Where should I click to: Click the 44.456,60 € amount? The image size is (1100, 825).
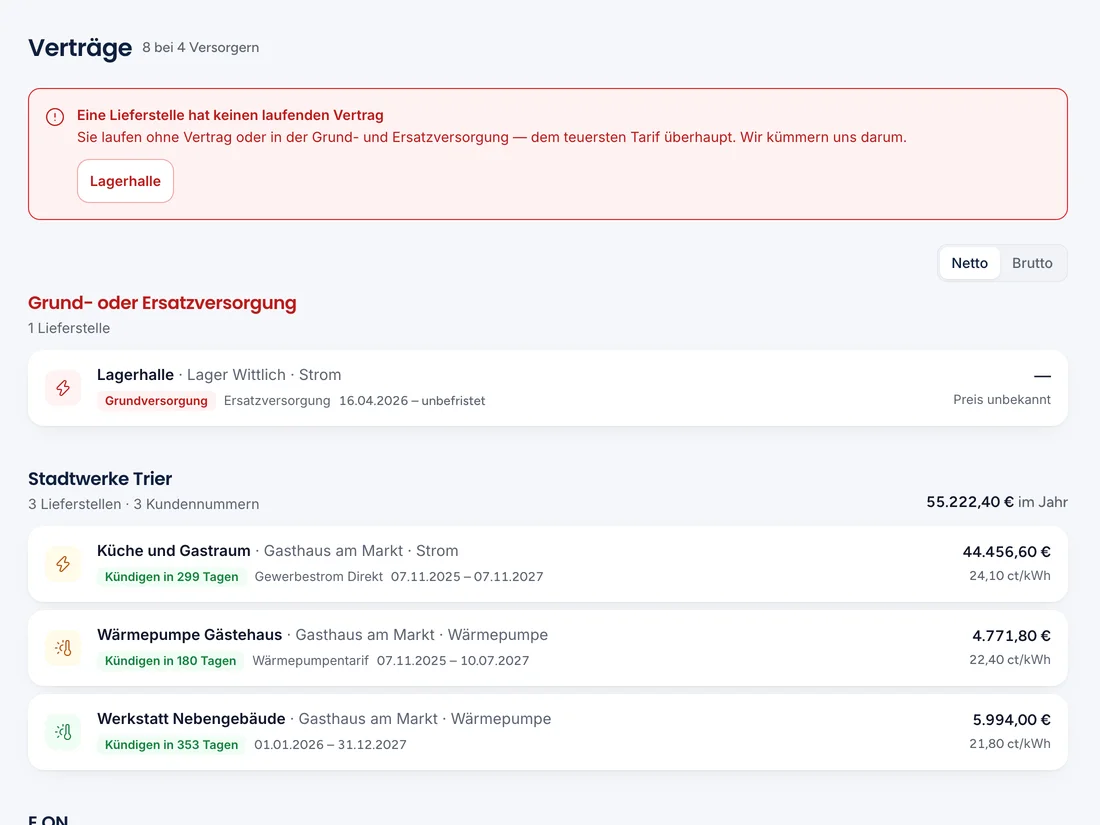1006,552
